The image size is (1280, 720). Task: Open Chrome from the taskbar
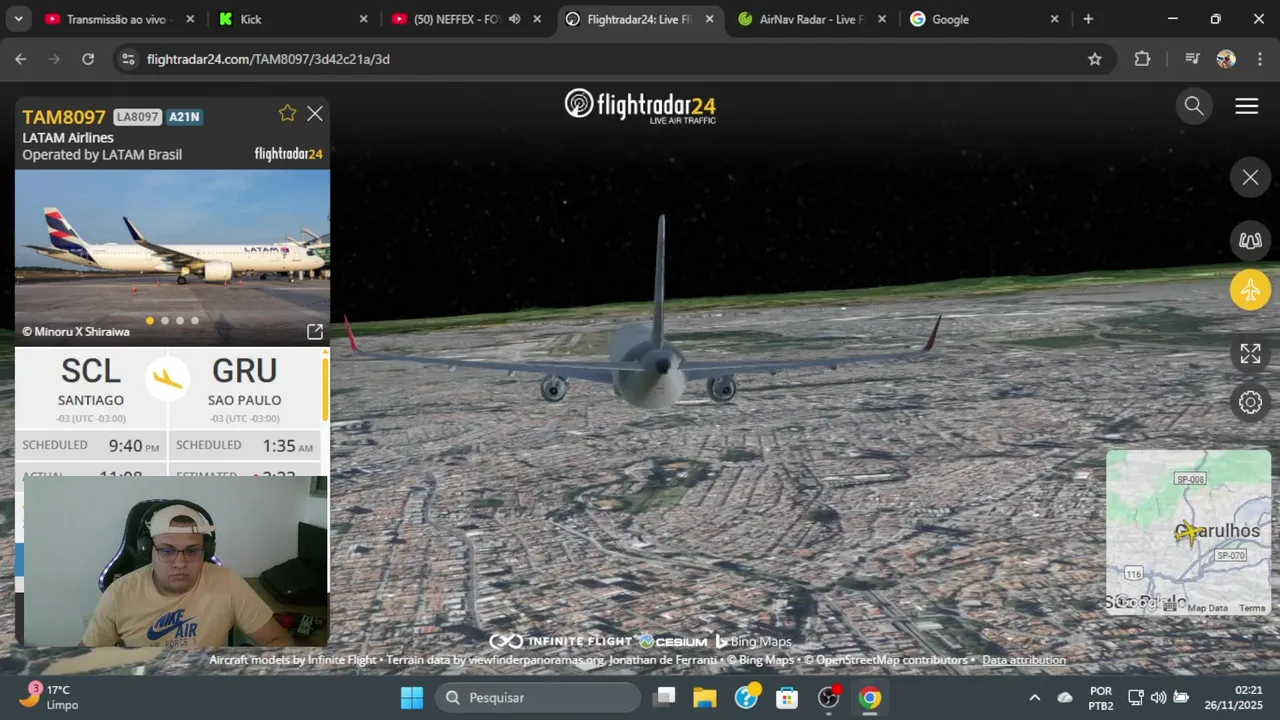coord(870,698)
